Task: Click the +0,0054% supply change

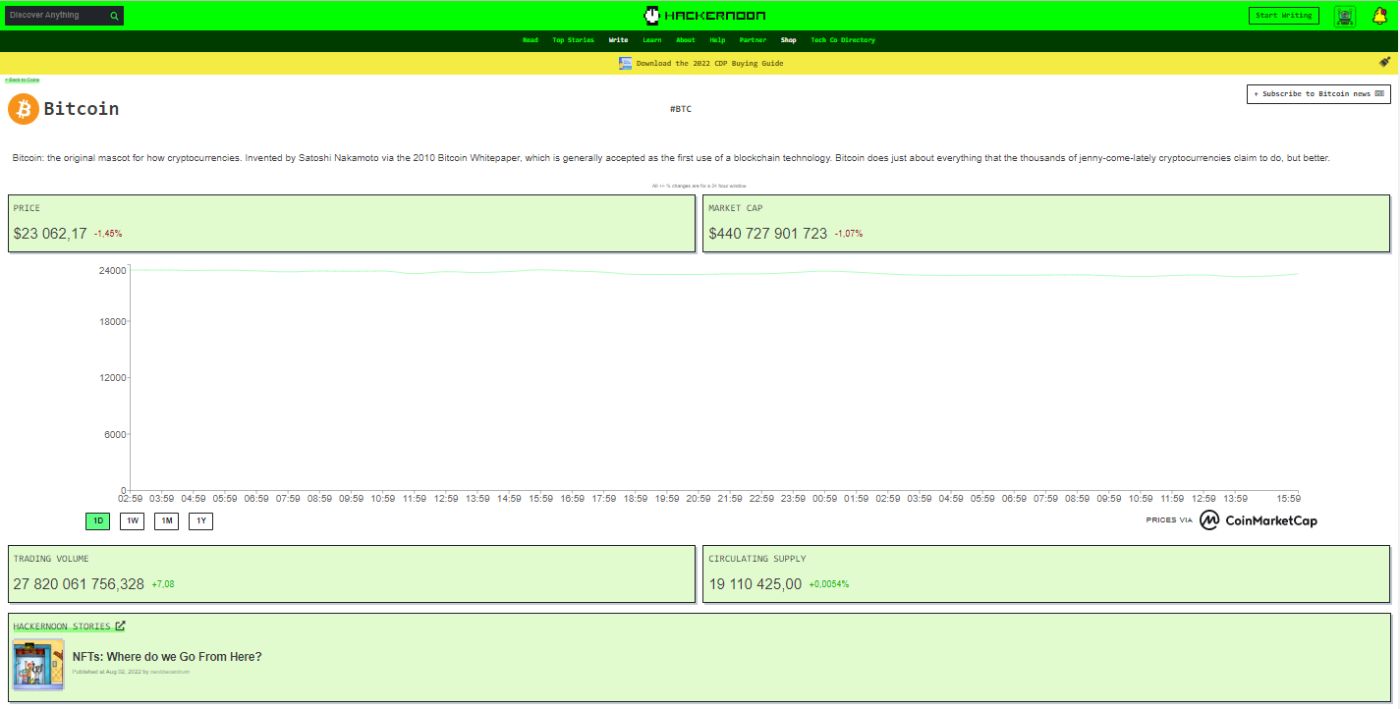Action: pos(829,584)
